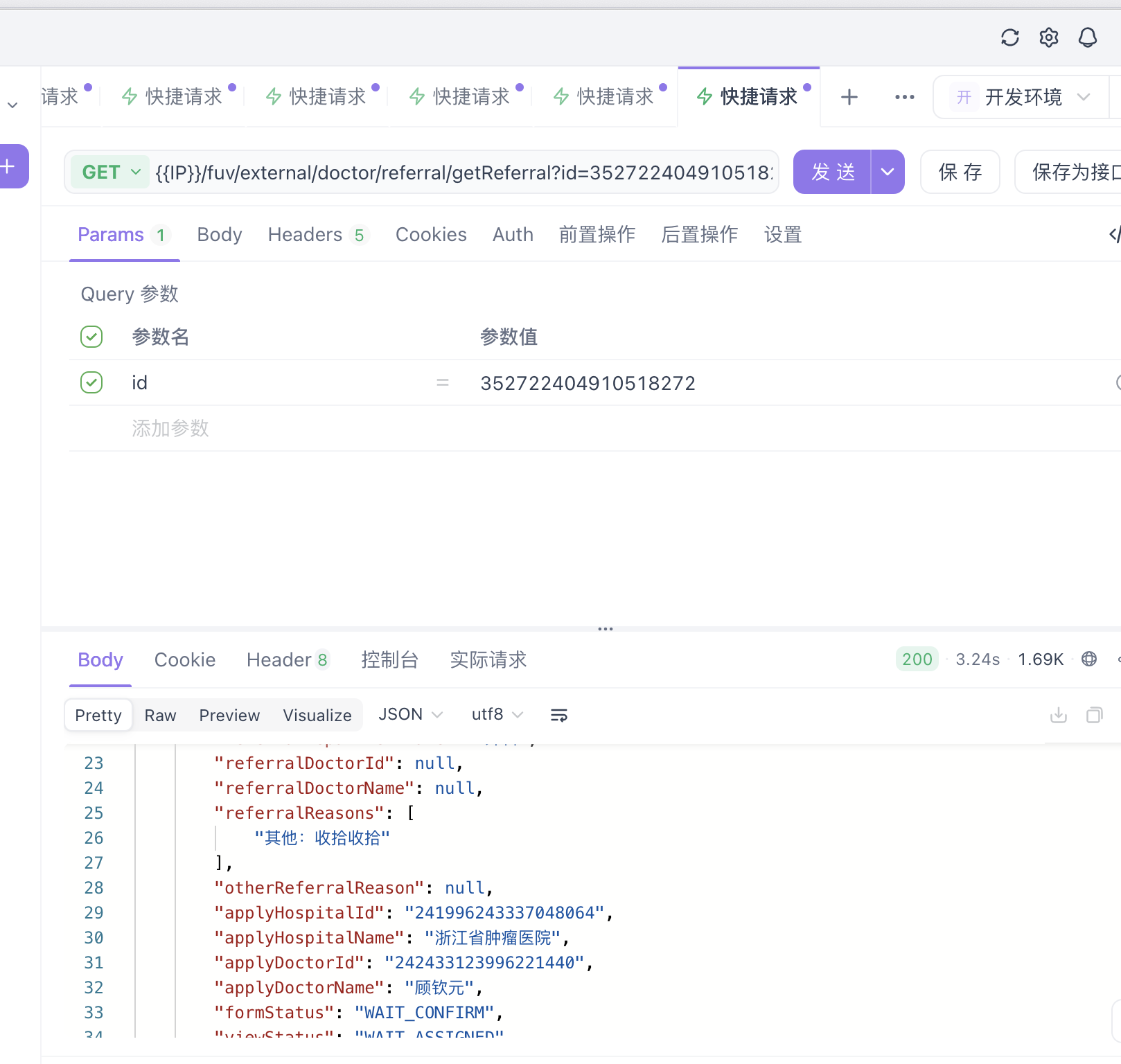This screenshot has height=1064, width=1121.
Task: Click the Query 参数 section label
Action: [x=130, y=294]
